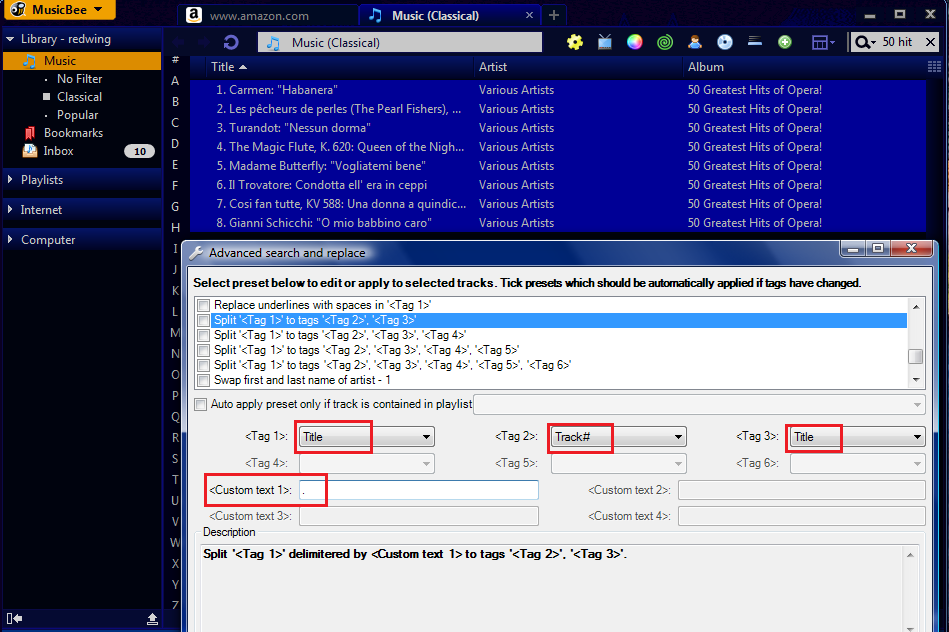Viewport: 949px width, 632px height.
Task: Open the playlist selection dropdown
Action: [699, 404]
